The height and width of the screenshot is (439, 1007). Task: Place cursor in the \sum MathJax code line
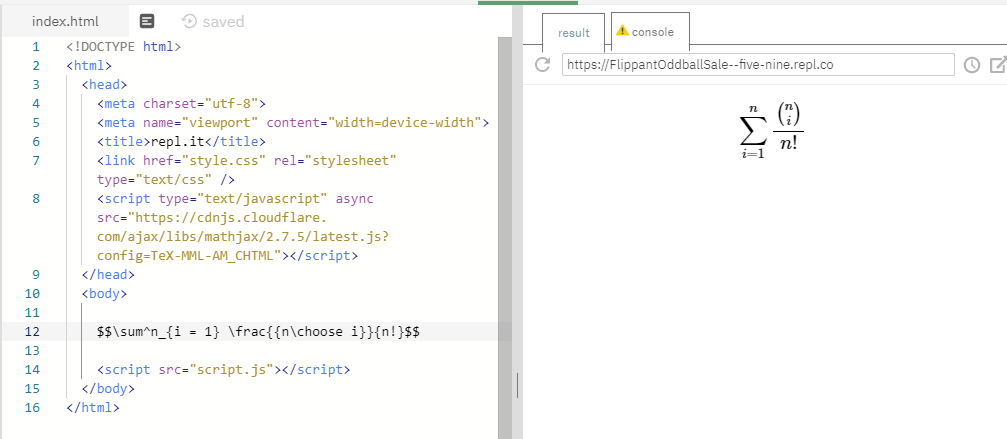tap(260, 332)
